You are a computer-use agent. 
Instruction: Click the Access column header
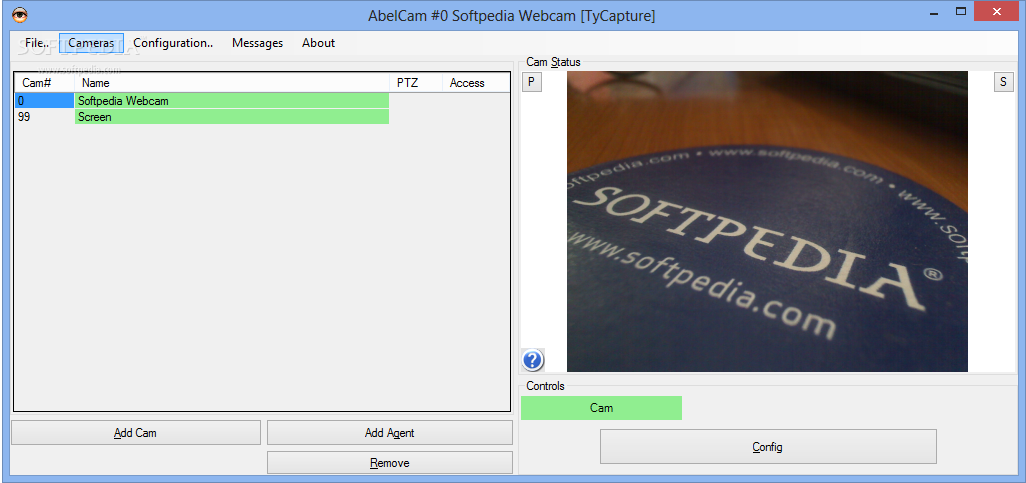475,83
